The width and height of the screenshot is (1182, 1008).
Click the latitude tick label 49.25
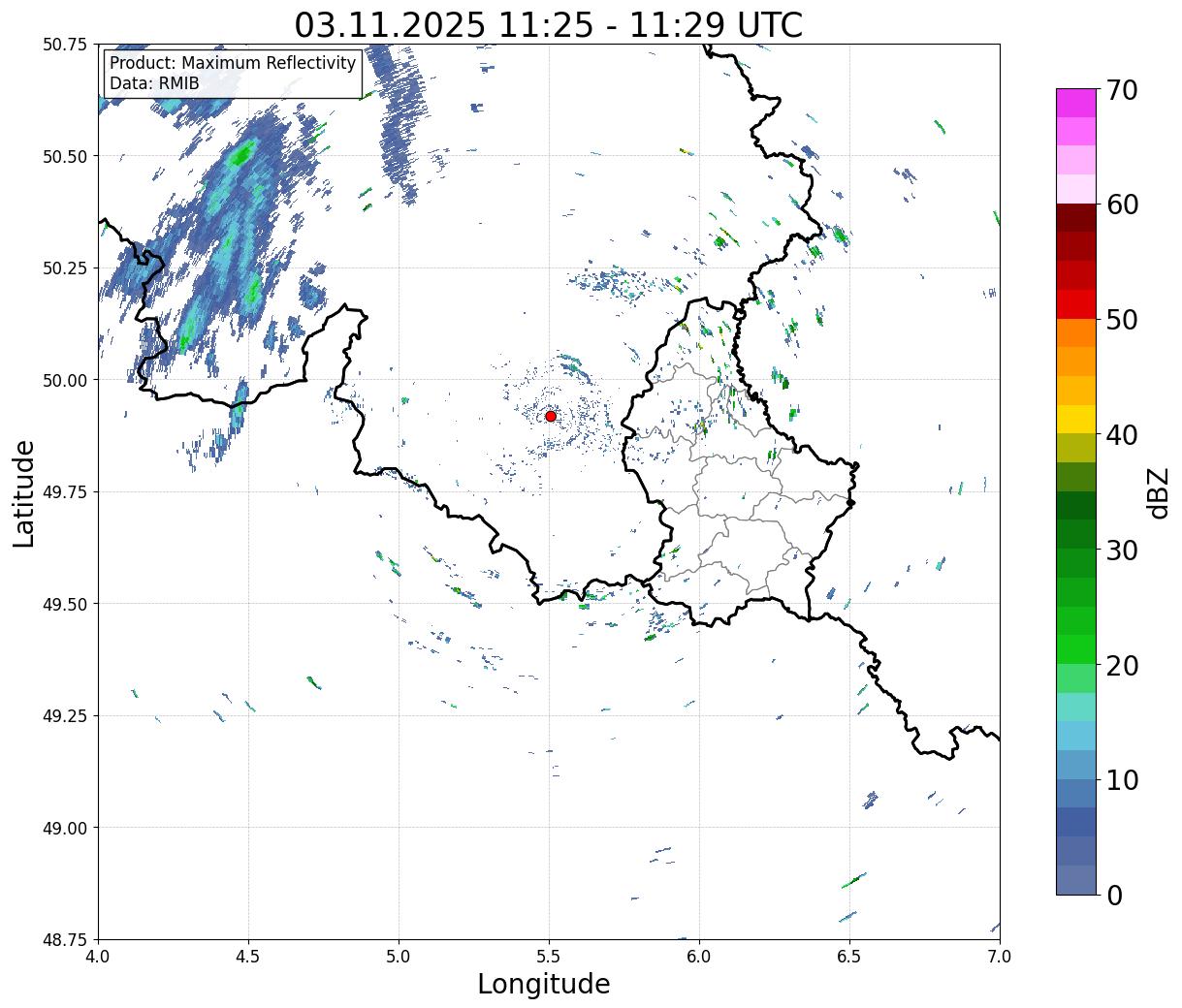(65, 716)
